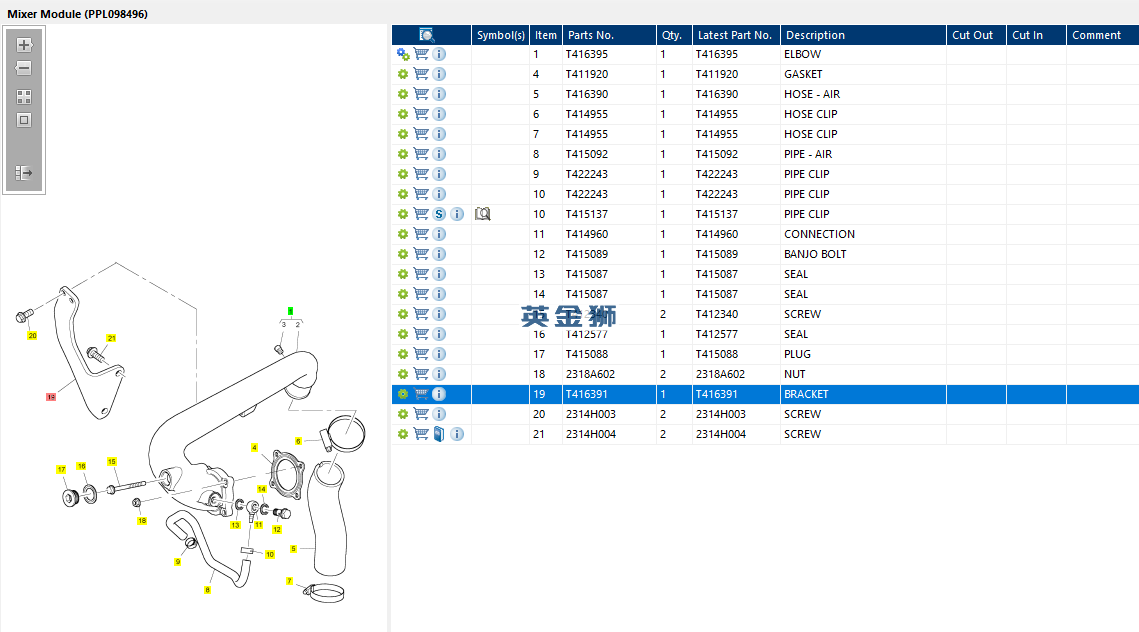The height and width of the screenshot is (632, 1139).
Task: Click the fit-to-window square tool
Action: (x=24, y=120)
